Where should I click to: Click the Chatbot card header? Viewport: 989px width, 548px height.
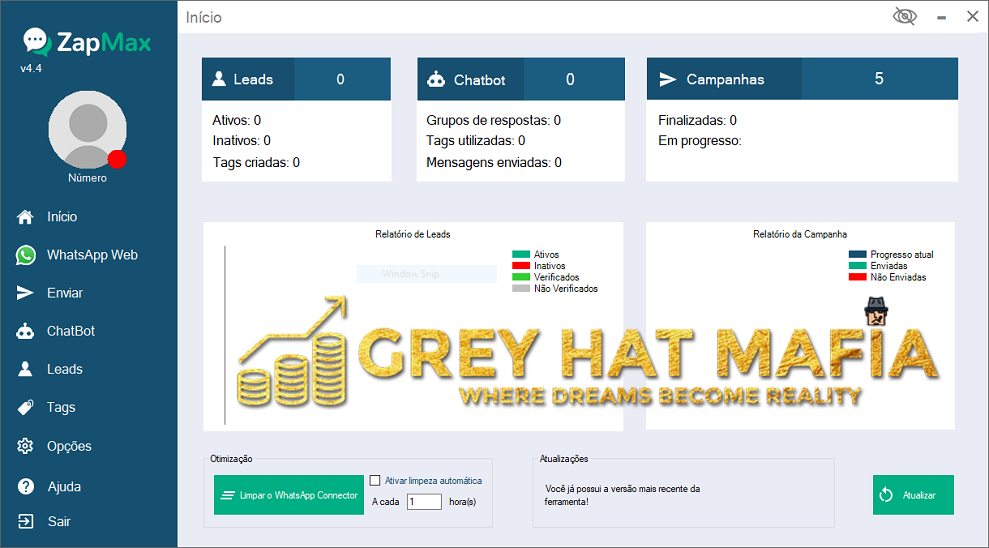click(521, 79)
